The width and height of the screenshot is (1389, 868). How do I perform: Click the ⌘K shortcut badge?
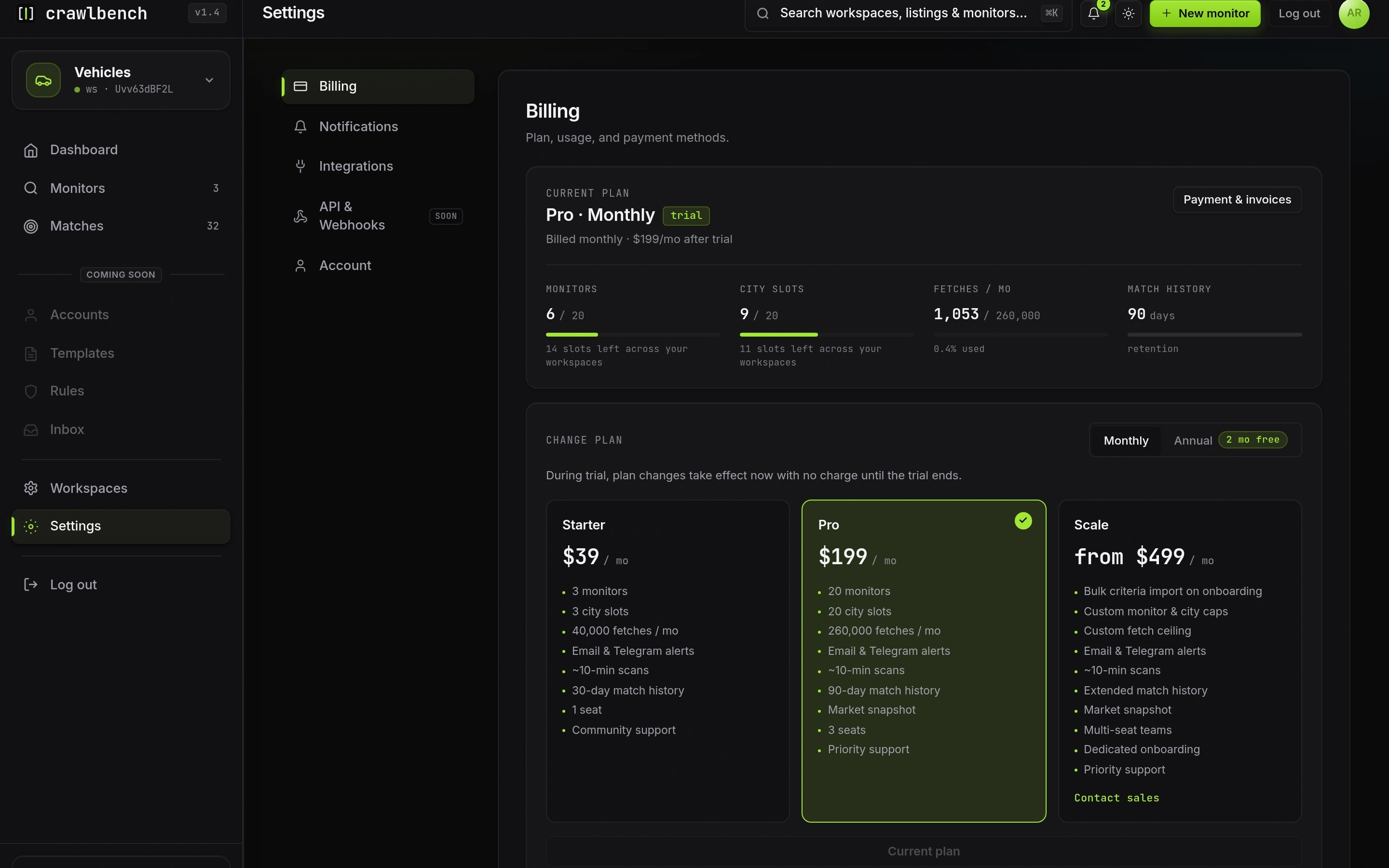click(1051, 13)
